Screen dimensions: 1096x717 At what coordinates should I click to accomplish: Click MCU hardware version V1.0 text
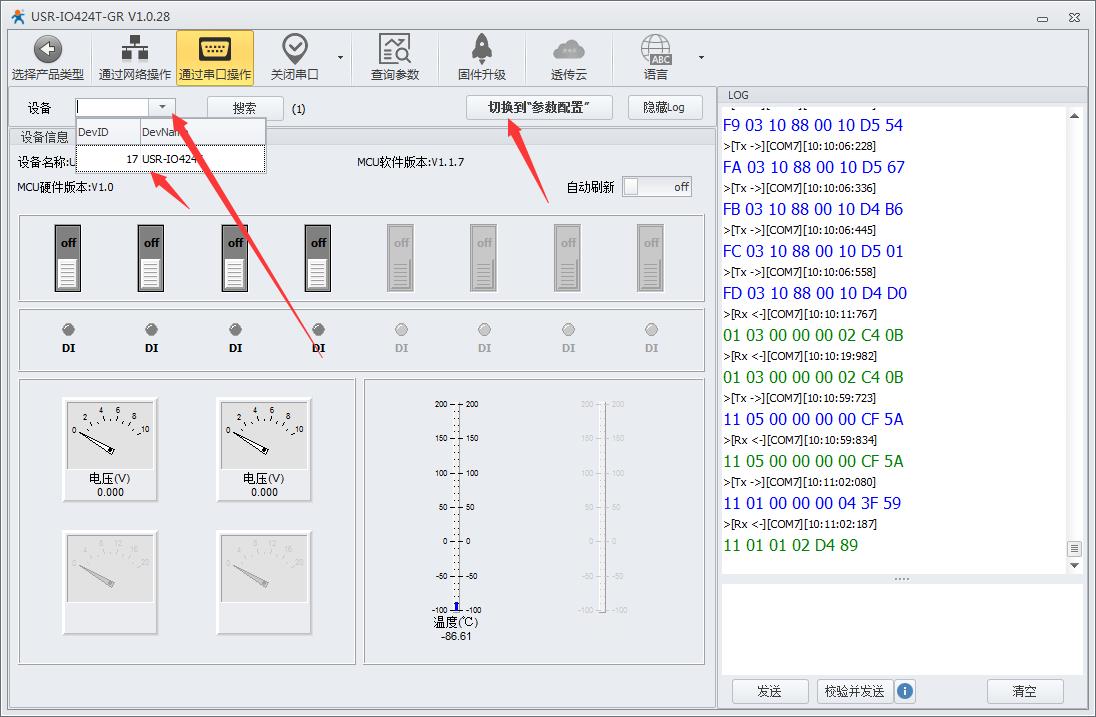[65, 187]
